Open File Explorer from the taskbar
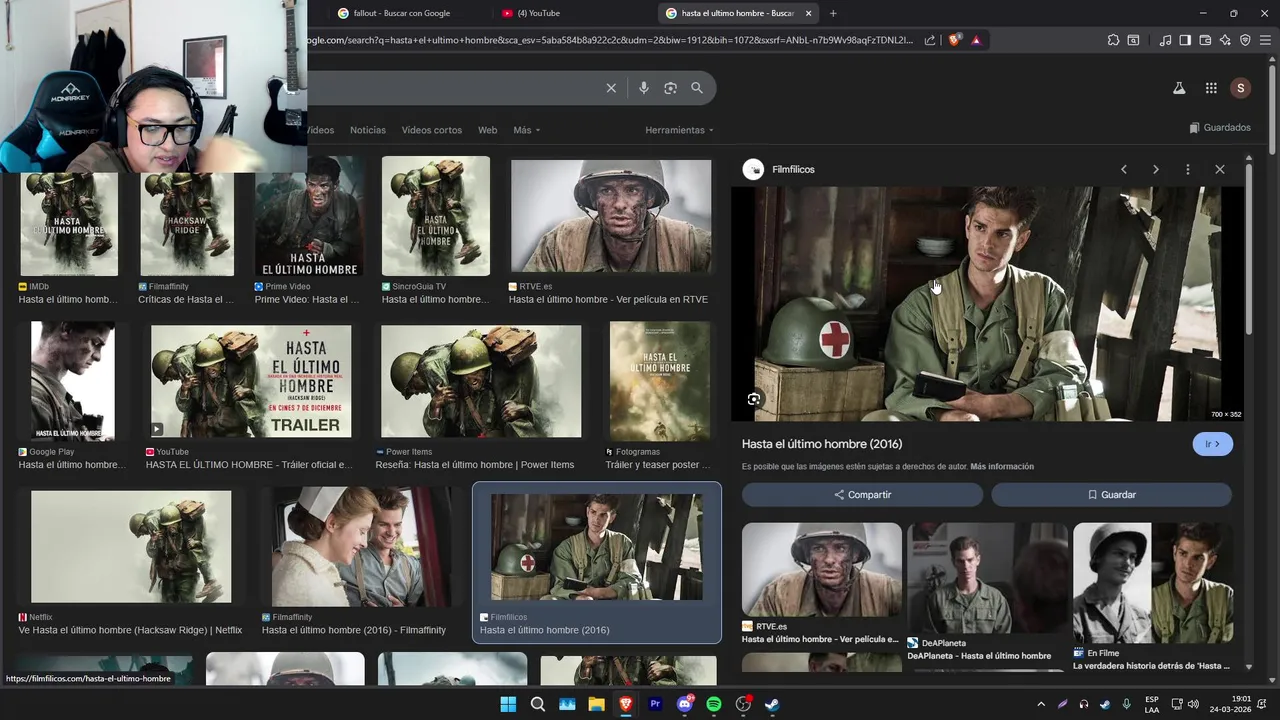The image size is (1280, 720). (x=597, y=704)
